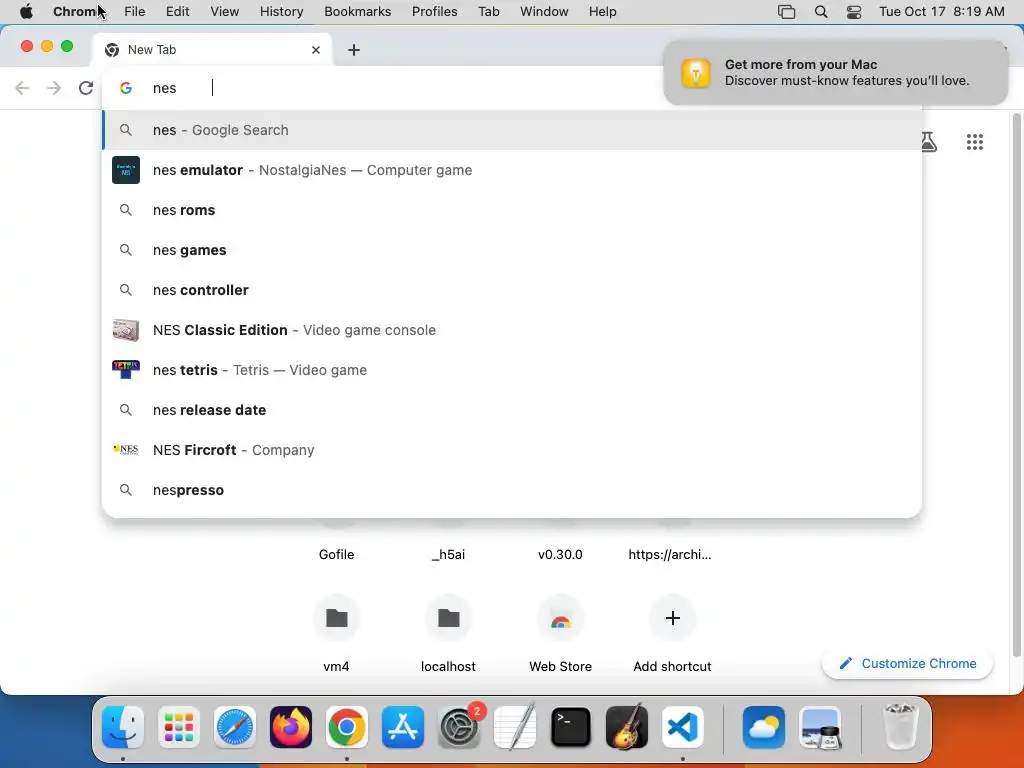Open the v0.30.0 shortcut label
The width and height of the screenshot is (1024, 768).
point(560,554)
